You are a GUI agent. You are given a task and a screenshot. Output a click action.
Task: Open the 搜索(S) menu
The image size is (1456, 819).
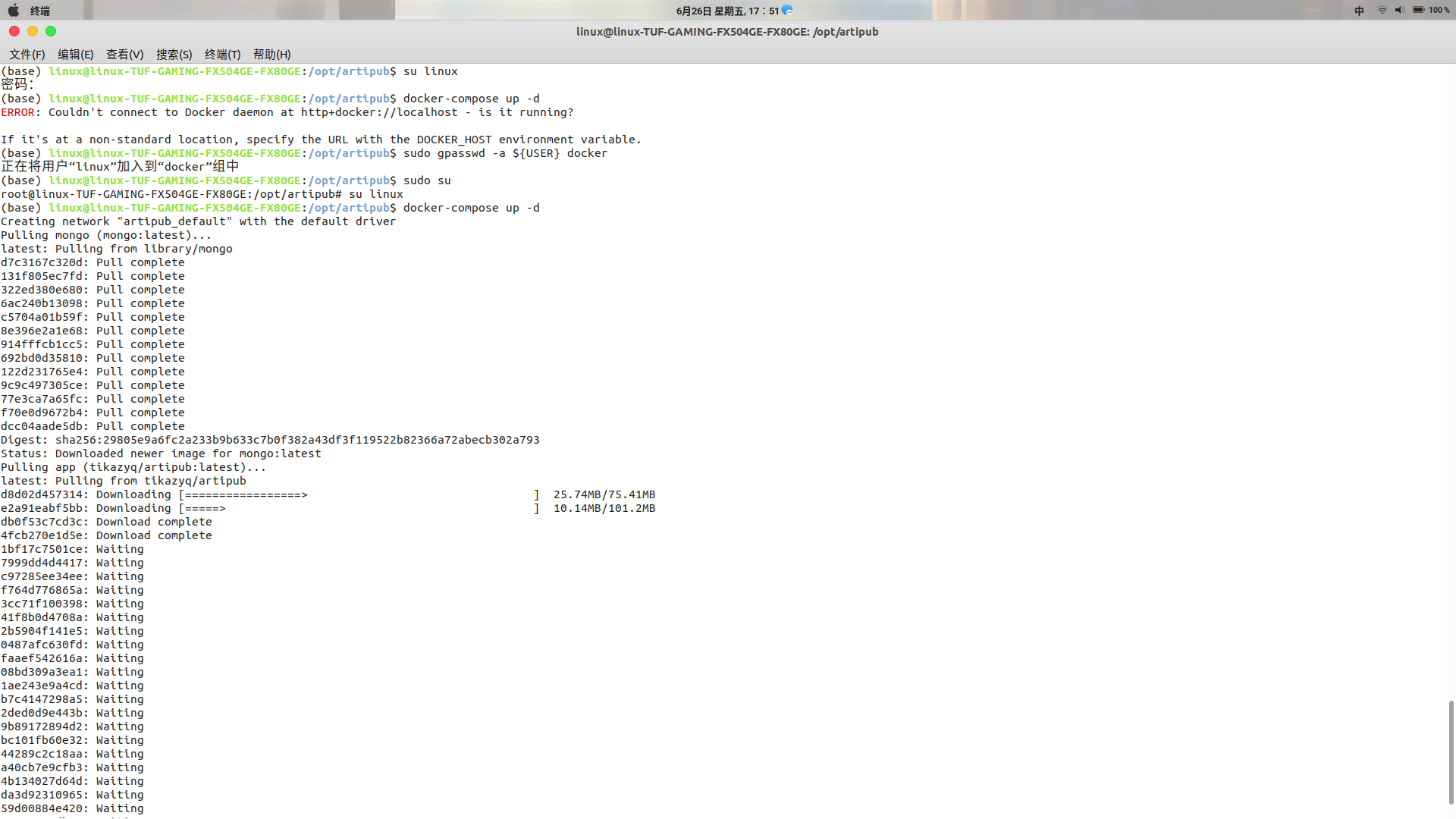[x=174, y=55]
